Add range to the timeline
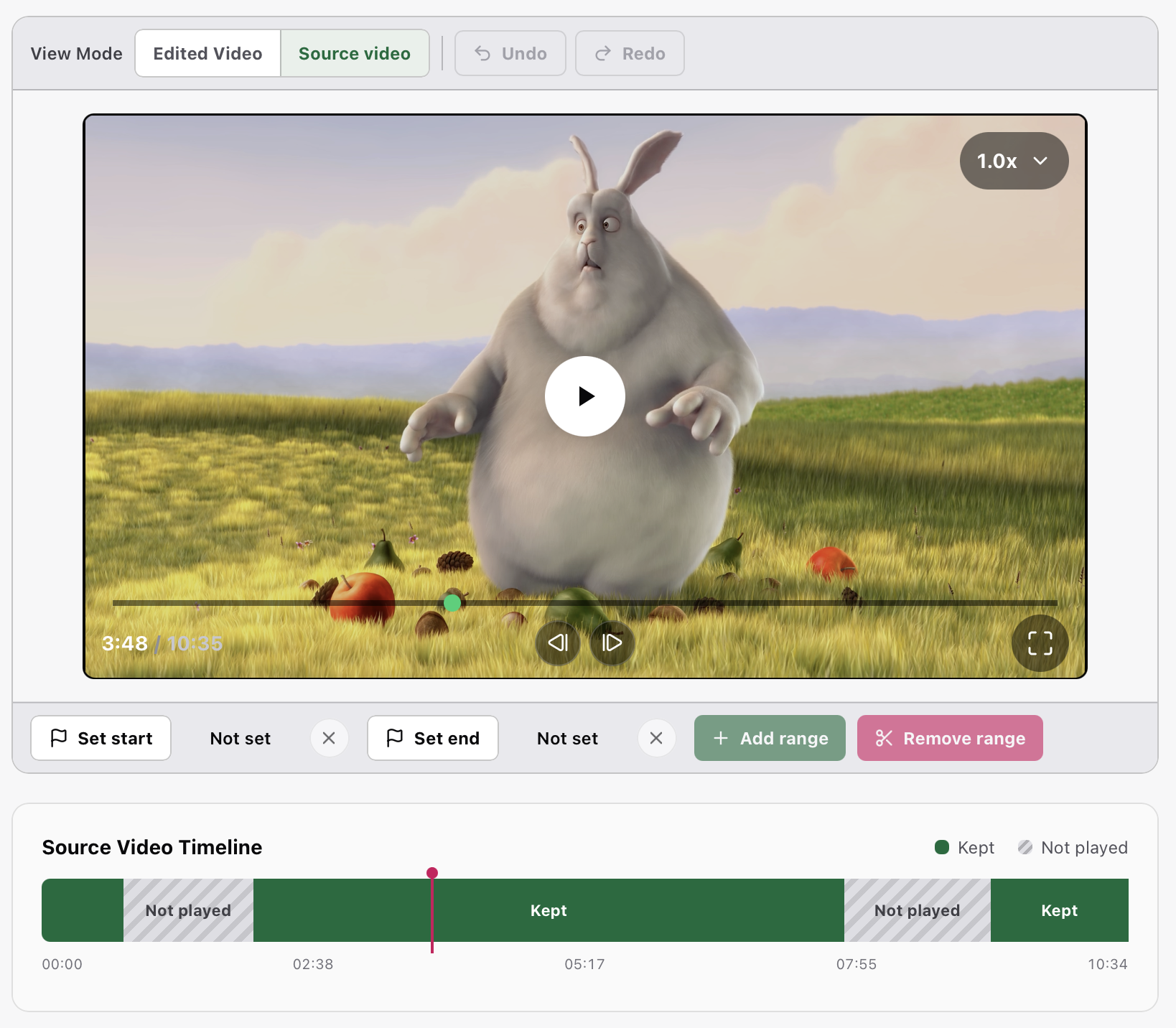The width and height of the screenshot is (1176, 1028). pos(770,738)
